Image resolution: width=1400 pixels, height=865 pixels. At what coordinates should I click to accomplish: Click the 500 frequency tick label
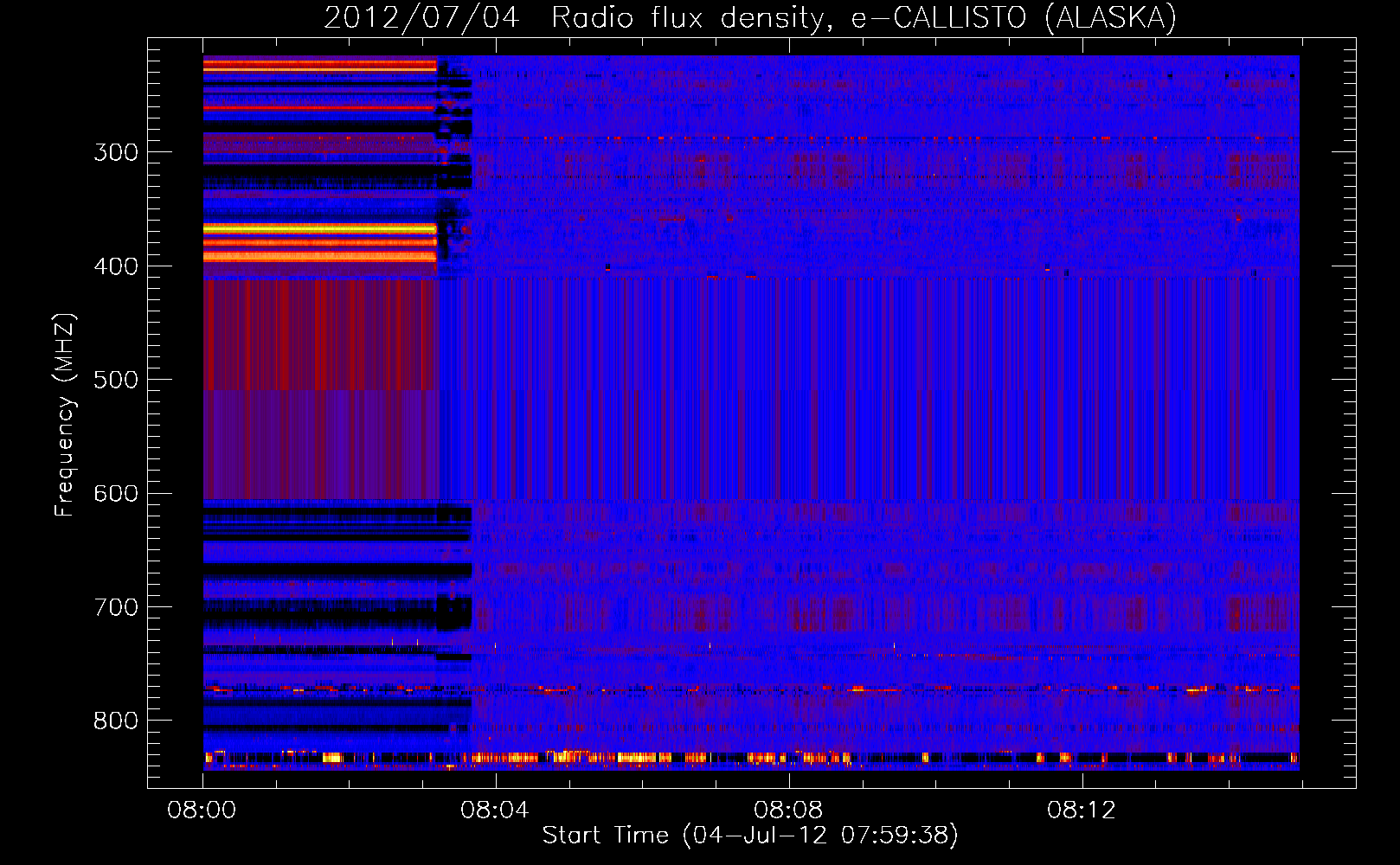pyautogui.click(x=116, y=380)
